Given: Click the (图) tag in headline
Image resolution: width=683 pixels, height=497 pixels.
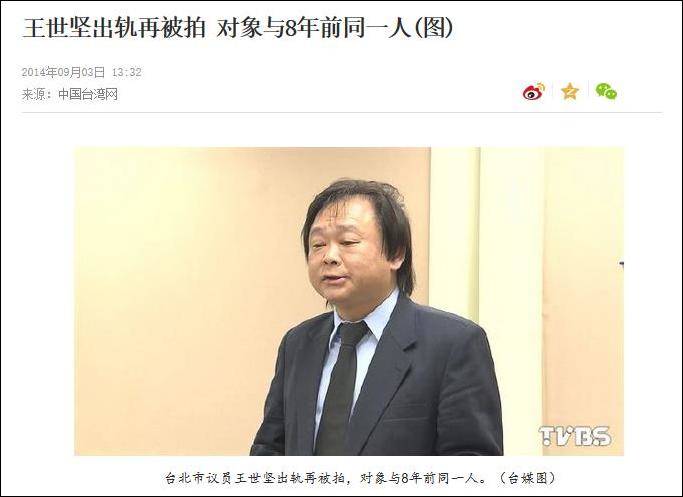Looking at the screenshot, I should tap(433, 28).
